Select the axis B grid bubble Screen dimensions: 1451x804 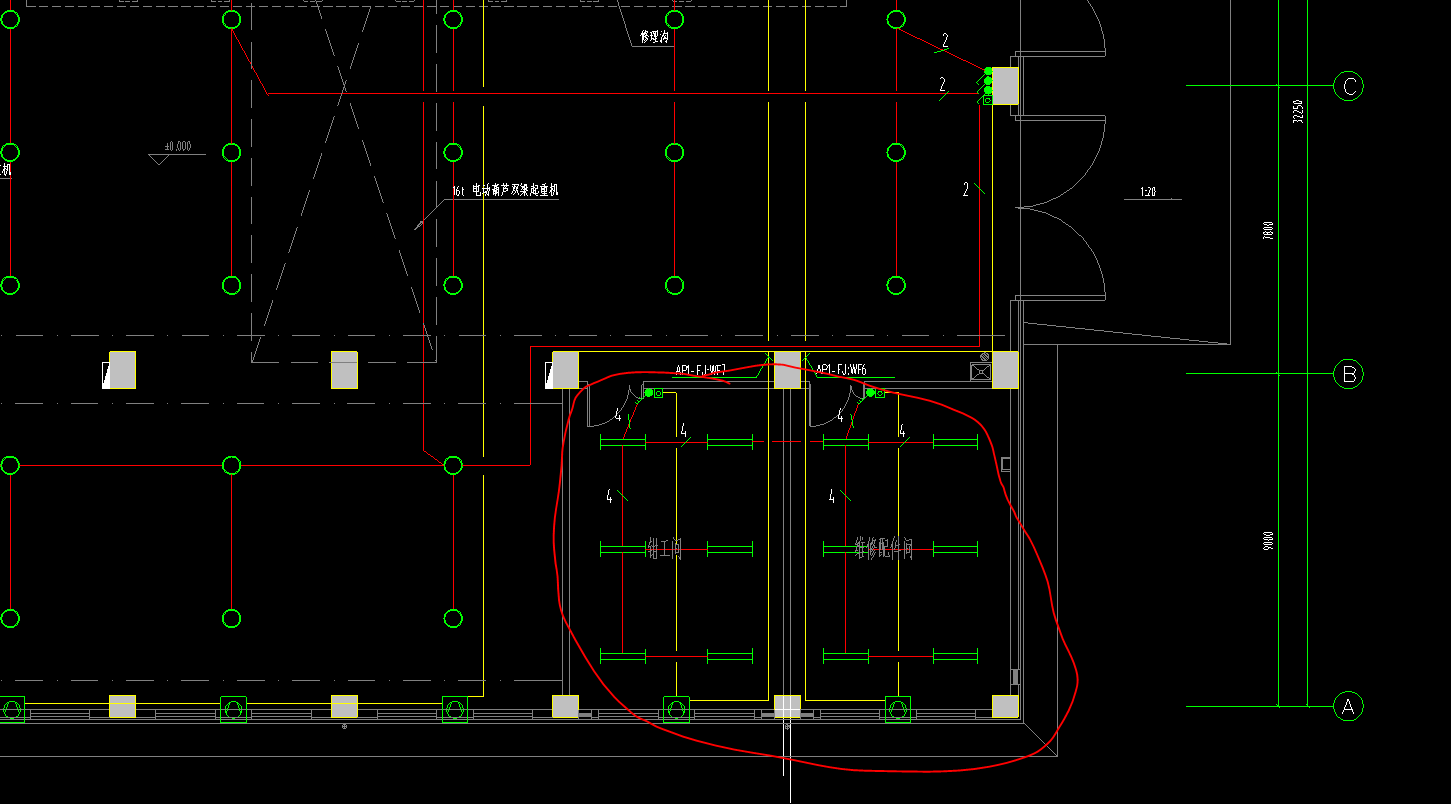(x=1348, y=374)
